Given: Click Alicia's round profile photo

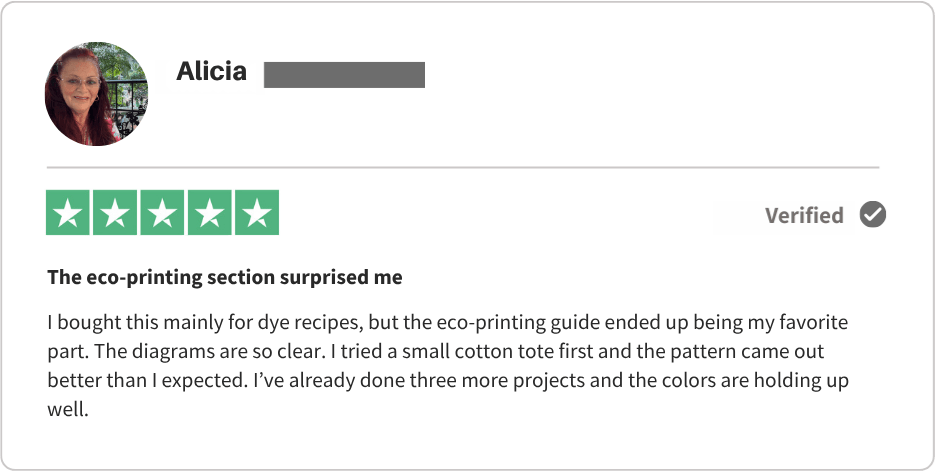Looking at the screenshot, I should 96,94.
